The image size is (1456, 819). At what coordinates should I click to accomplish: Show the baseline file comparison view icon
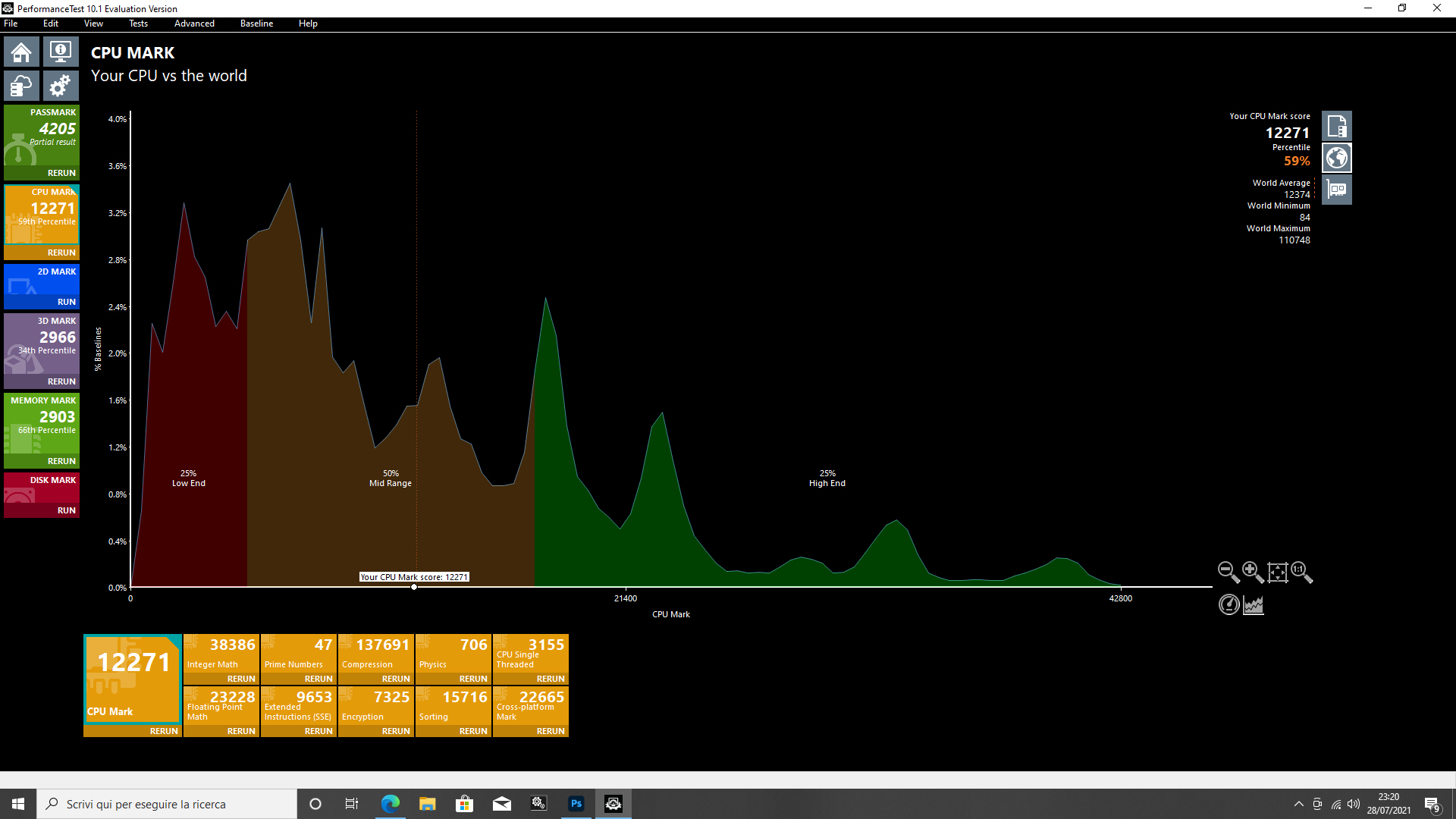1337,126
